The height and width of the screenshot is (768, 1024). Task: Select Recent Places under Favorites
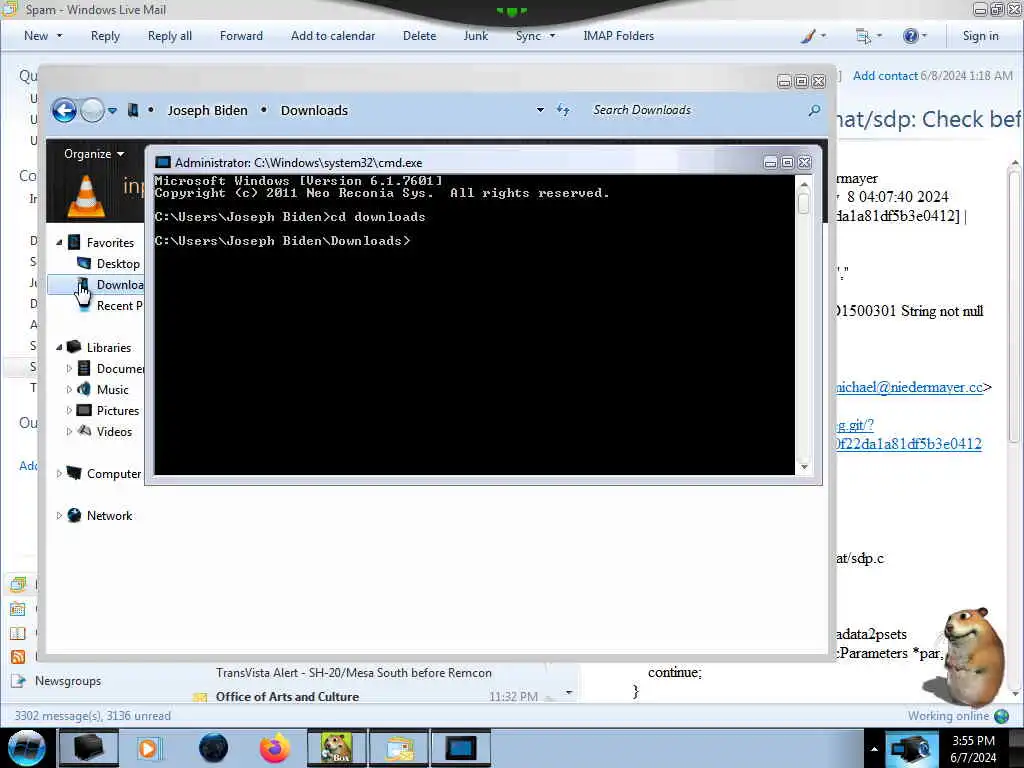(119, 306)
